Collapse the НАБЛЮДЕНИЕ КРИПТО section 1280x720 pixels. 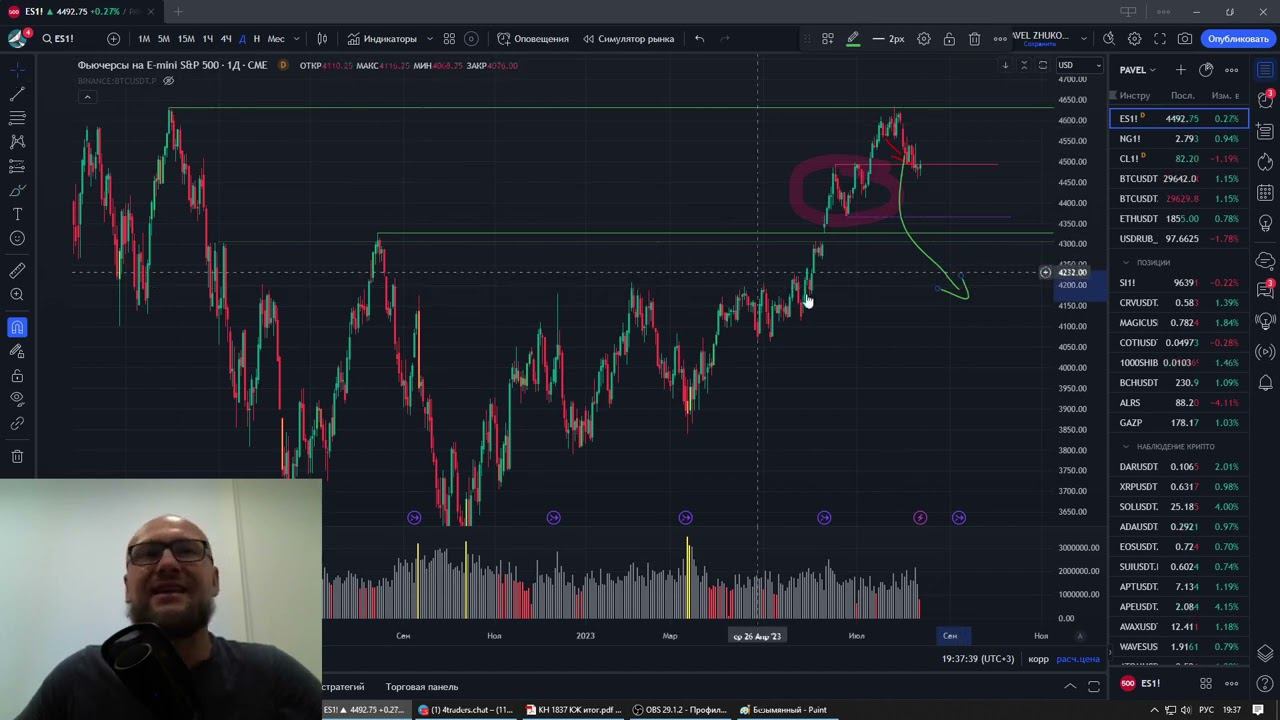coord(1127,447)
